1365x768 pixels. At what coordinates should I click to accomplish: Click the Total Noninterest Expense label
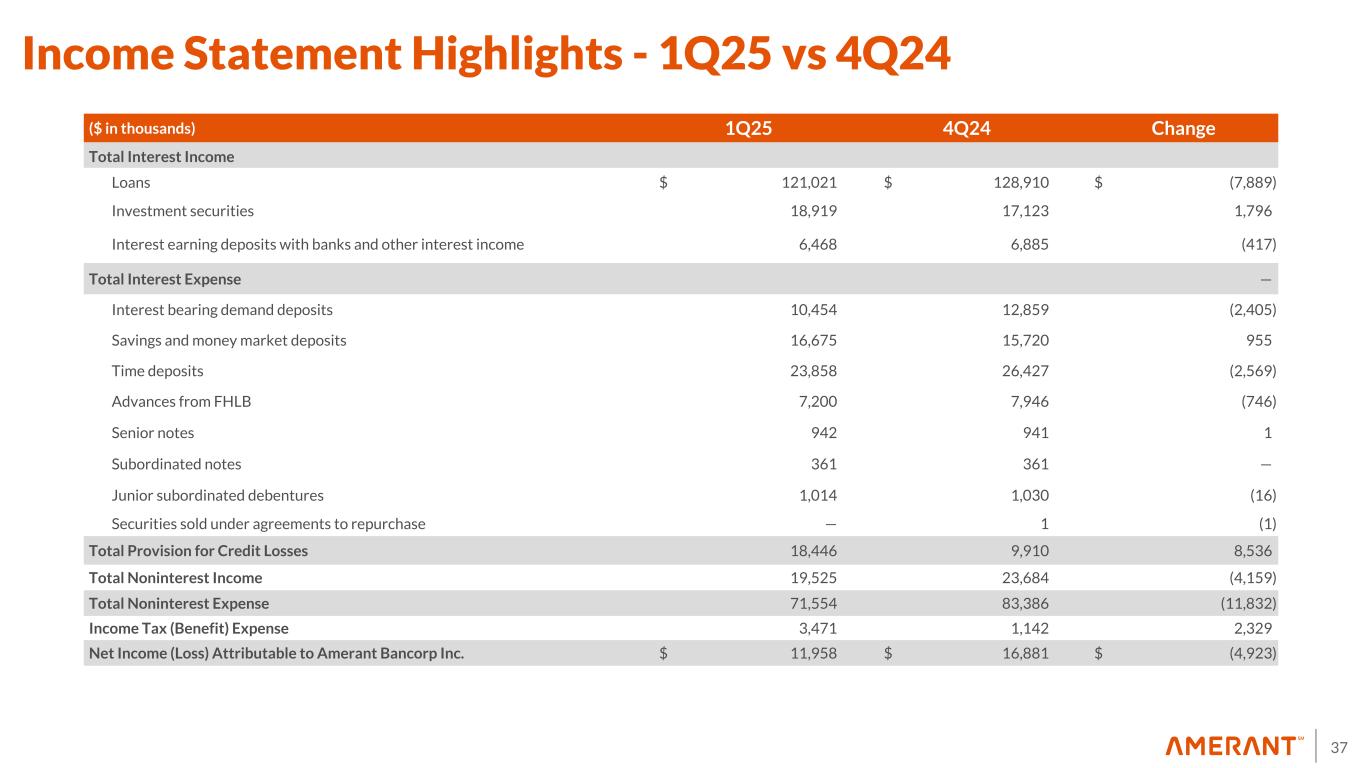tap(179, 604)
